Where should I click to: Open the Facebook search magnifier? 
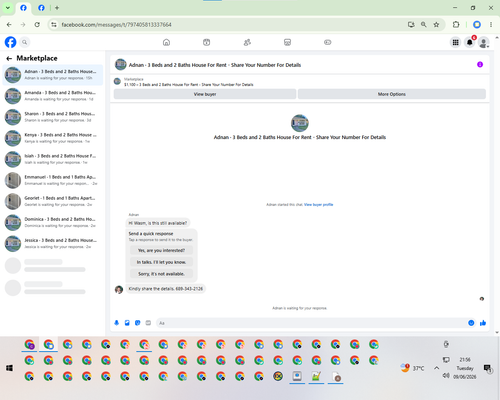(24, 42)
